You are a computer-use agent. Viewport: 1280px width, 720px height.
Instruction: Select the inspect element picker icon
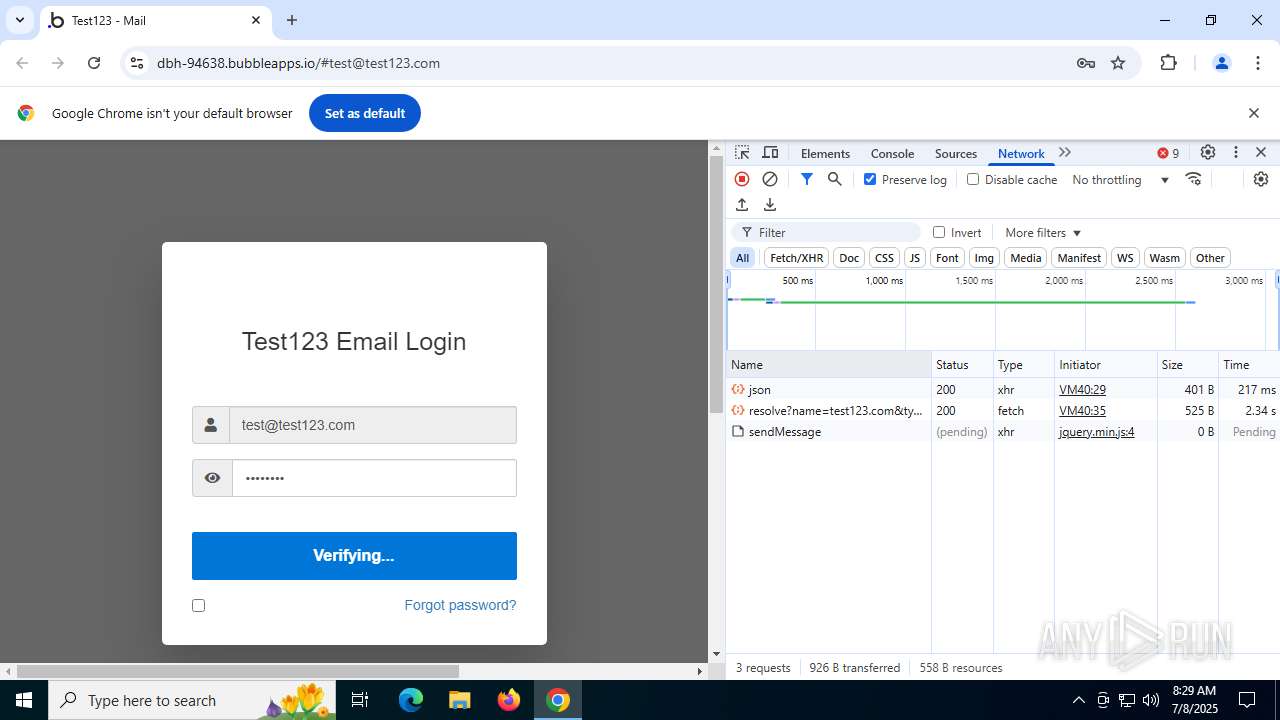coord(742,153)
